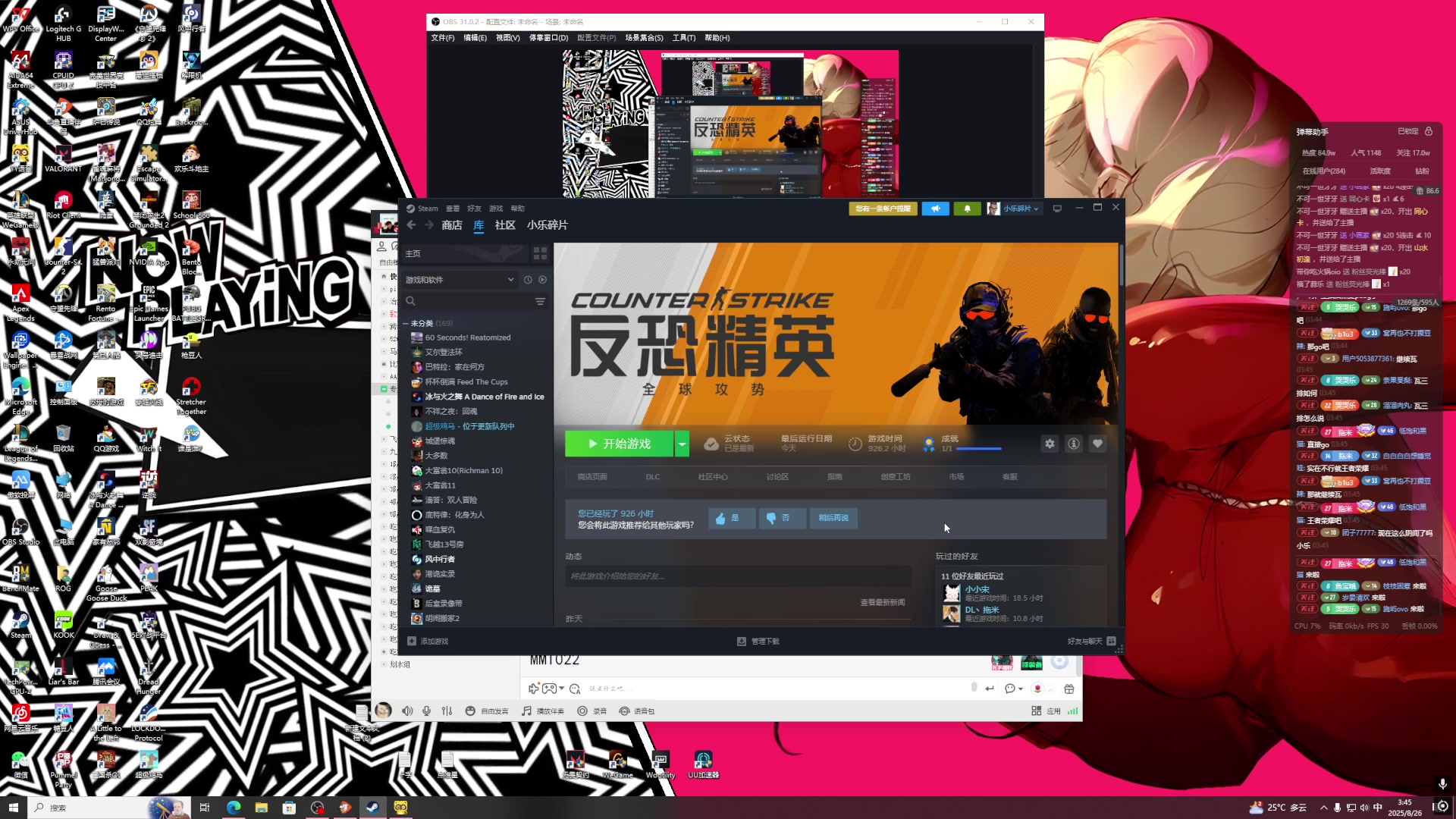1456x819 pixels.
Task: Collapse the 未分类 category
Action: [x=406, y=323]
